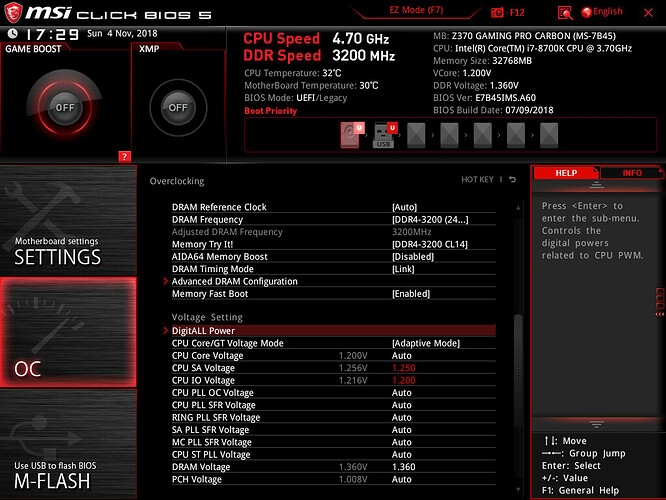Select CPU IO Voltage 1.200 value

coord(404,380)
